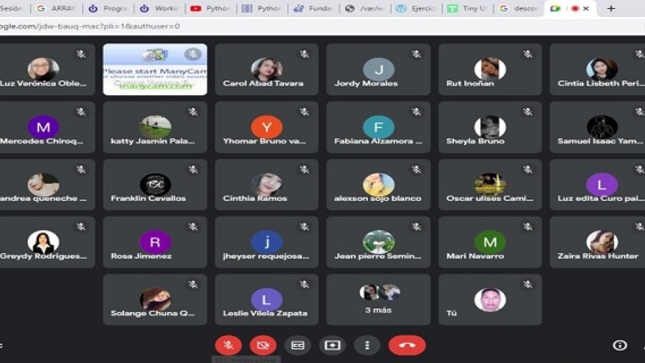Click the browser address bar URL
This screenshot has width=645, height=363.
pos(90,26)
